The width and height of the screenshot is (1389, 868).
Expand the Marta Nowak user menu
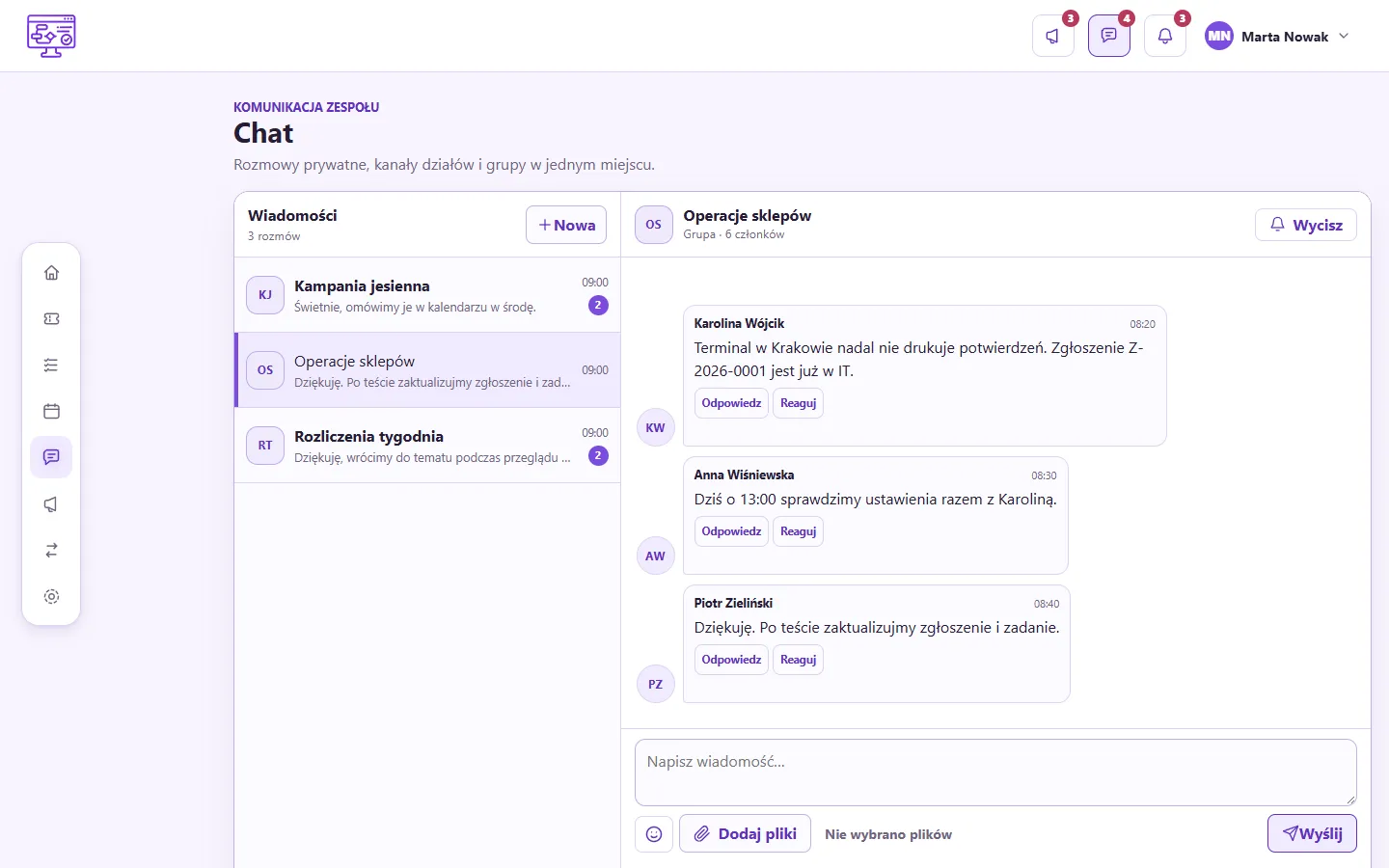[1277, 37]
